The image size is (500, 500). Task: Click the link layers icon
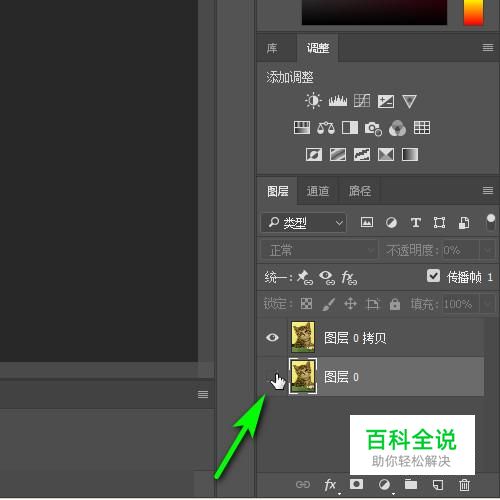(303, 484)
